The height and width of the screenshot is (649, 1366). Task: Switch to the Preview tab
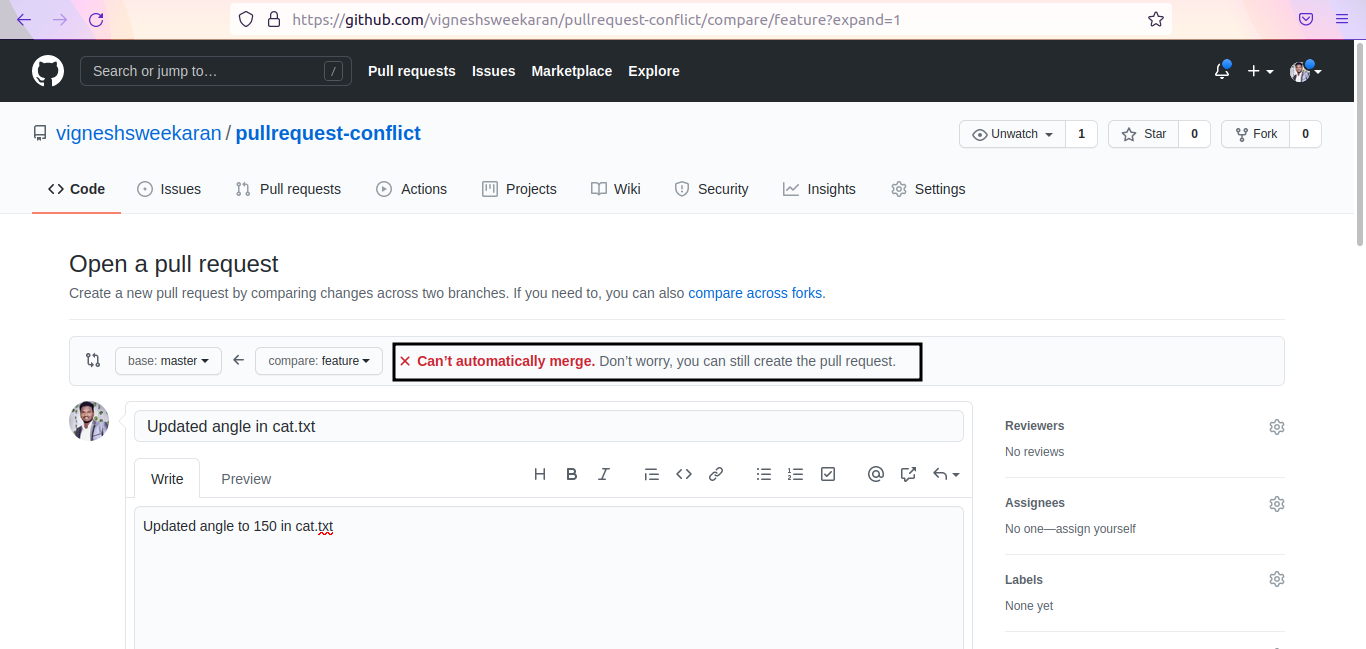[246, 479]
